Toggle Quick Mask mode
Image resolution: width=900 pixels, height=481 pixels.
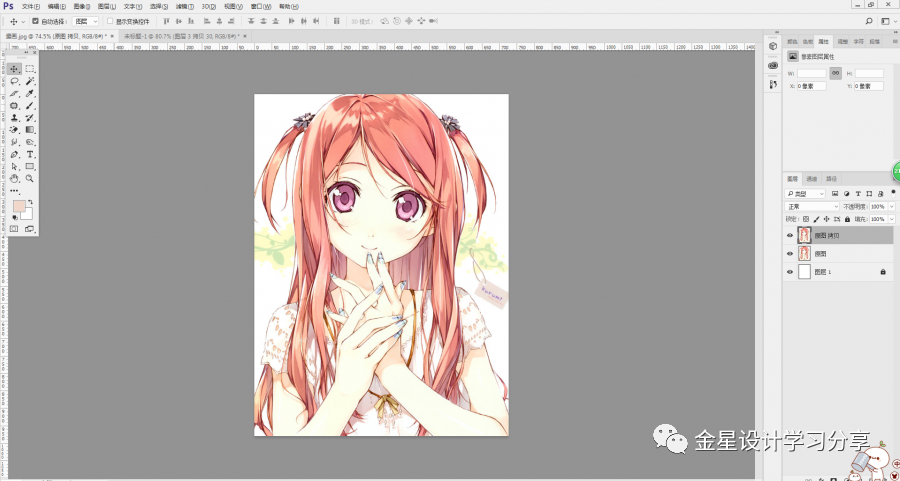coord(14,228)
